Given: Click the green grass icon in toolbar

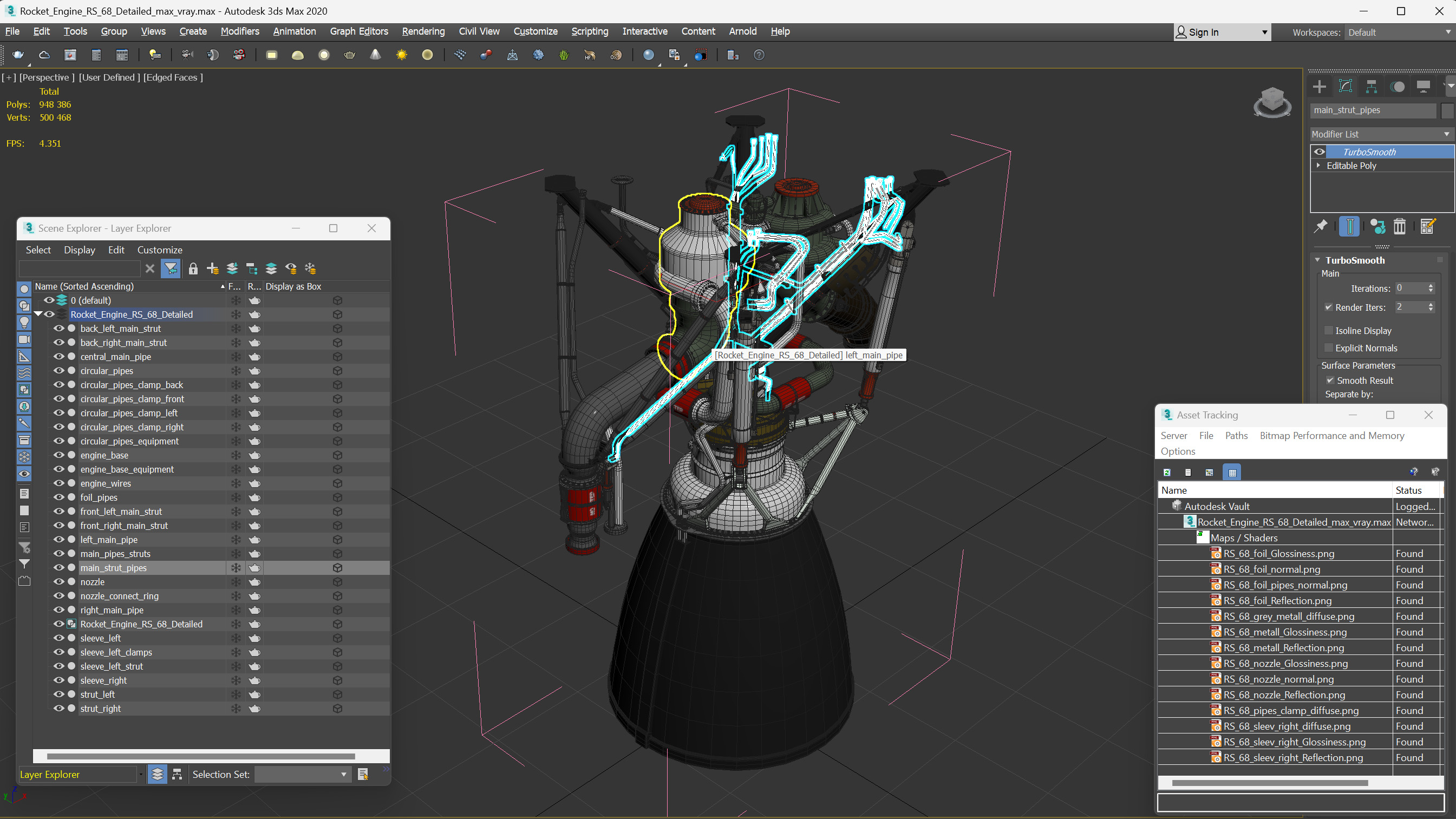Looking at the screenshot, I should tap(564, 55).
